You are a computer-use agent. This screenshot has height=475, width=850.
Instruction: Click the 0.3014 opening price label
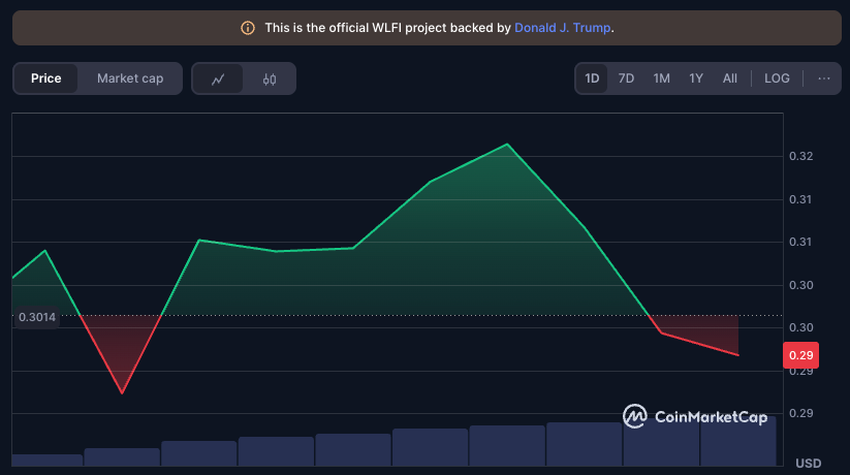(x=37, y=317)
